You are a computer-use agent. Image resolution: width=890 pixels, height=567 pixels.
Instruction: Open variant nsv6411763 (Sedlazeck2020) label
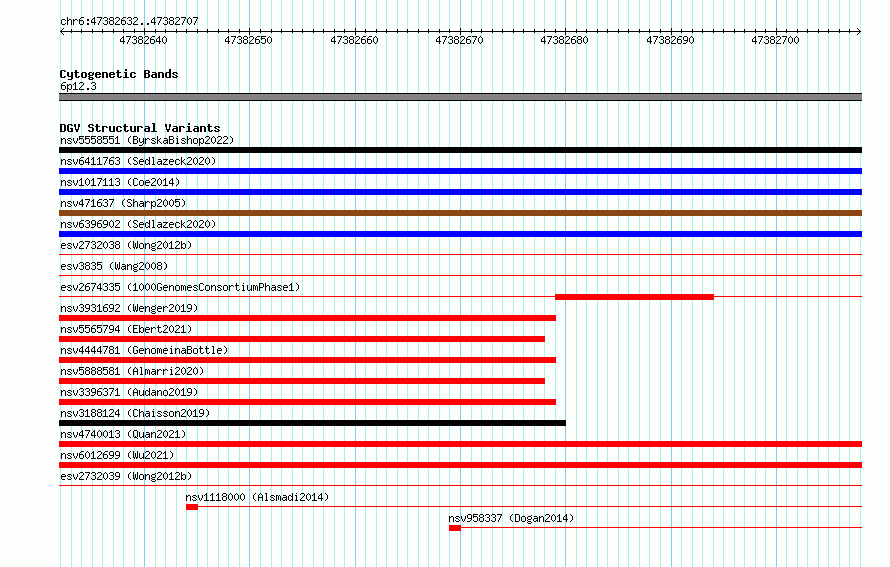[x=138, y=161]
